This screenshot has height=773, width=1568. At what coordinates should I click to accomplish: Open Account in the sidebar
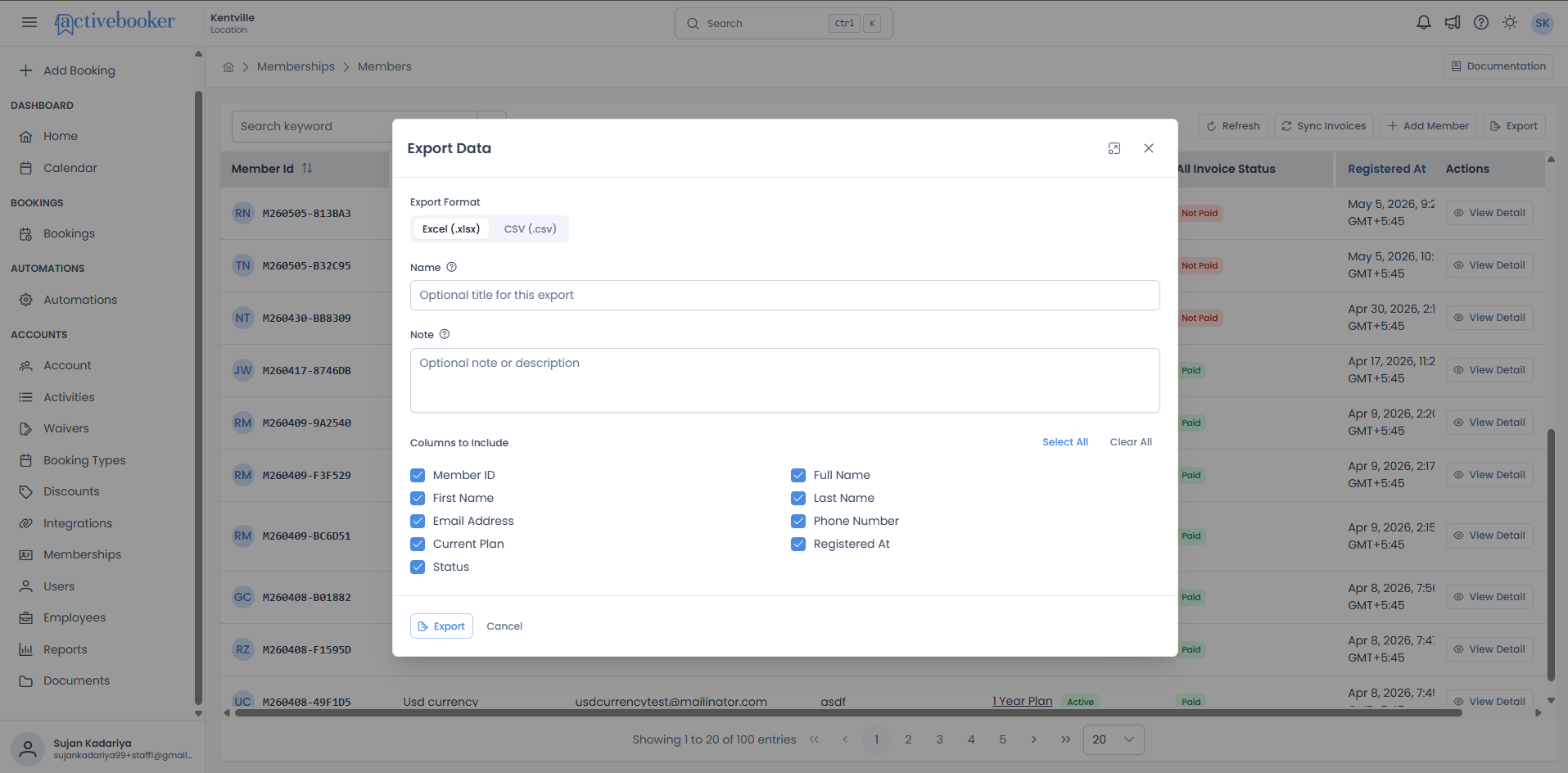click(x=67, y=365)
